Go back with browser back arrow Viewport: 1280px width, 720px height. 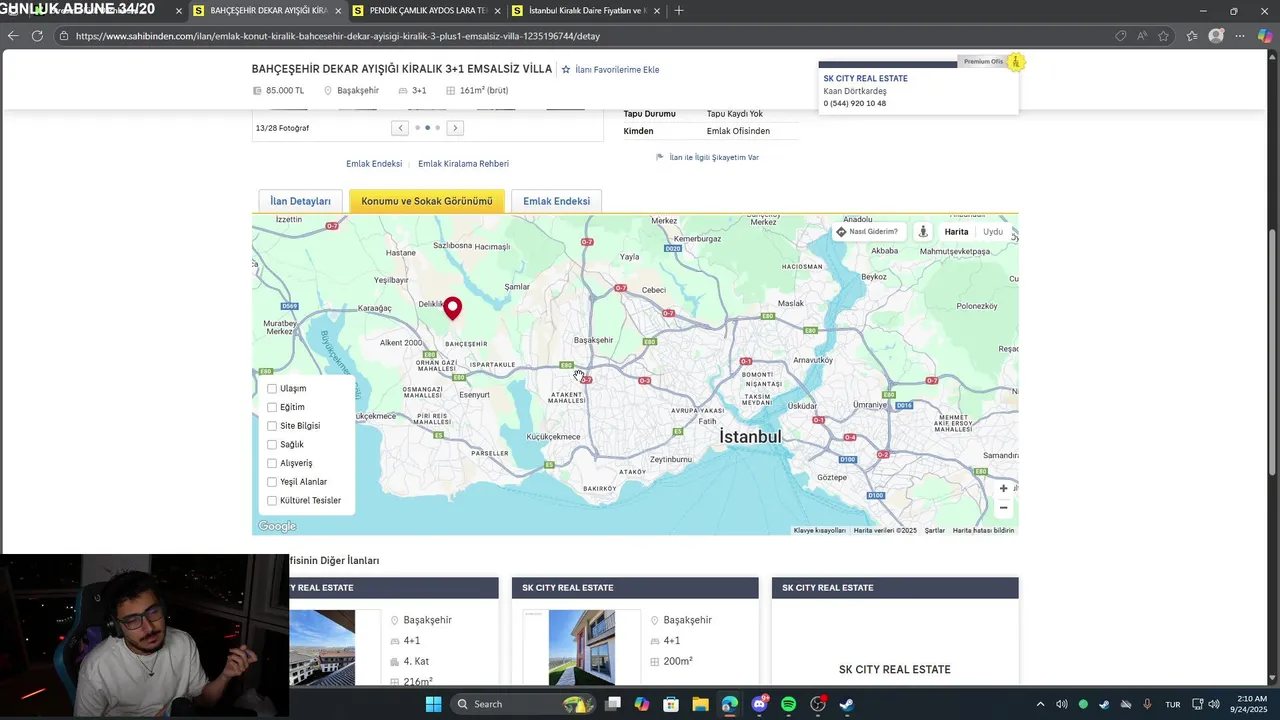click(x=12, y=36)
